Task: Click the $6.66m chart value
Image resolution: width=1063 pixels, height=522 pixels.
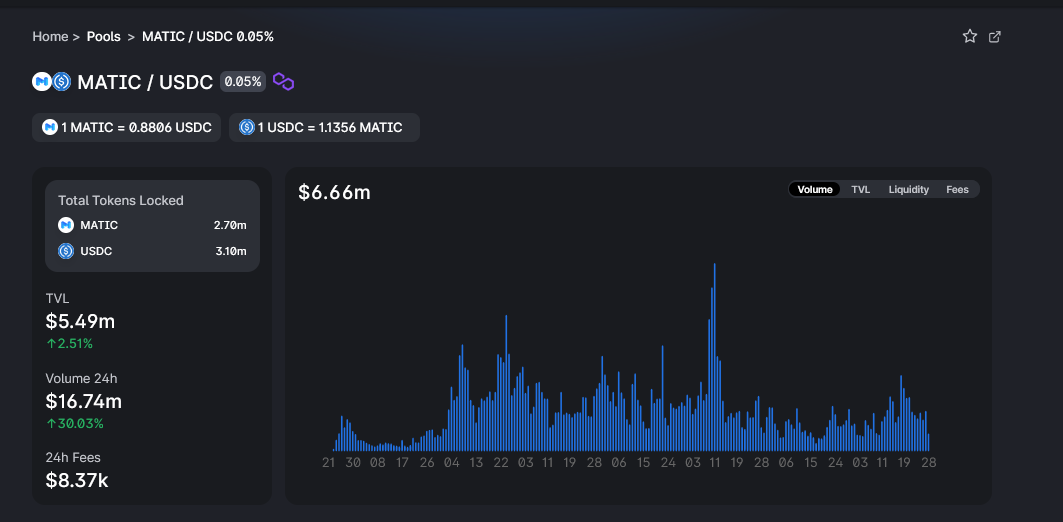Action: (334, 193)
